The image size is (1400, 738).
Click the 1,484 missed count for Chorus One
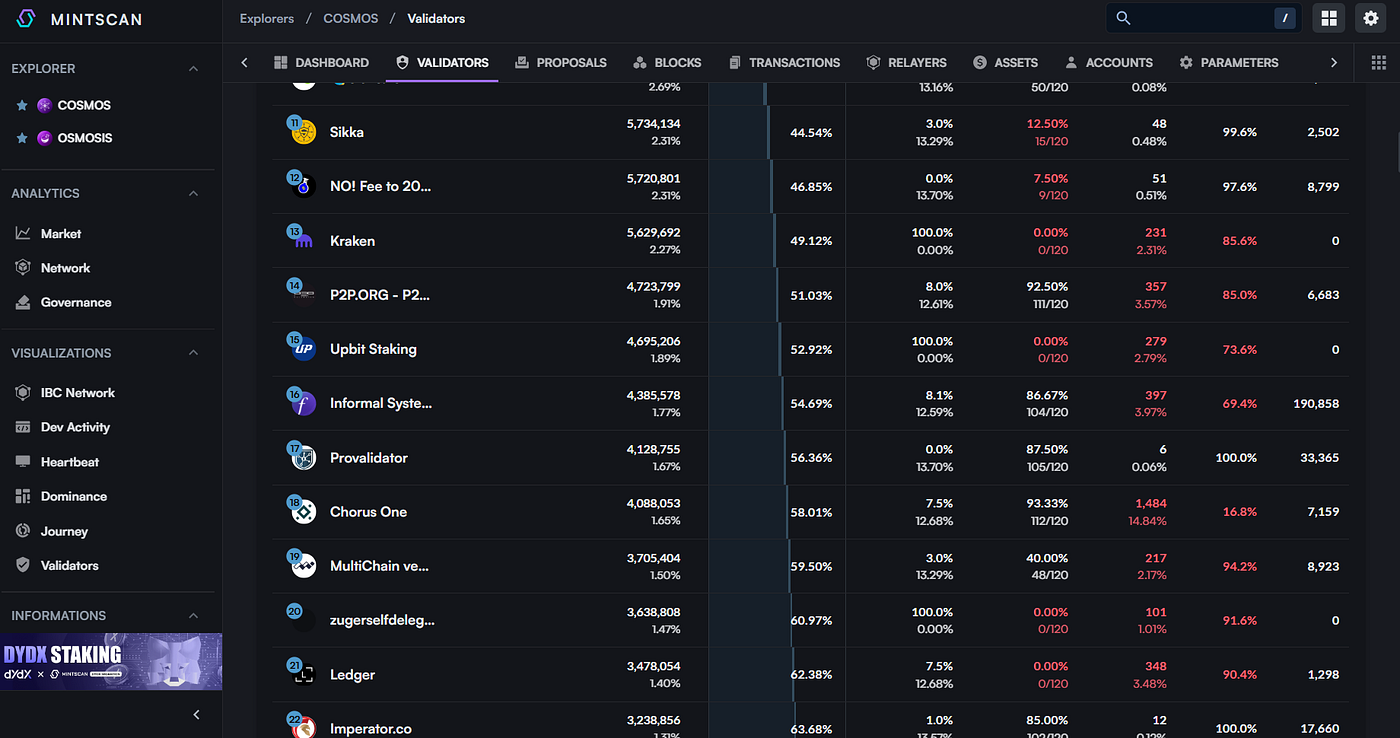tap(1151, 504)
